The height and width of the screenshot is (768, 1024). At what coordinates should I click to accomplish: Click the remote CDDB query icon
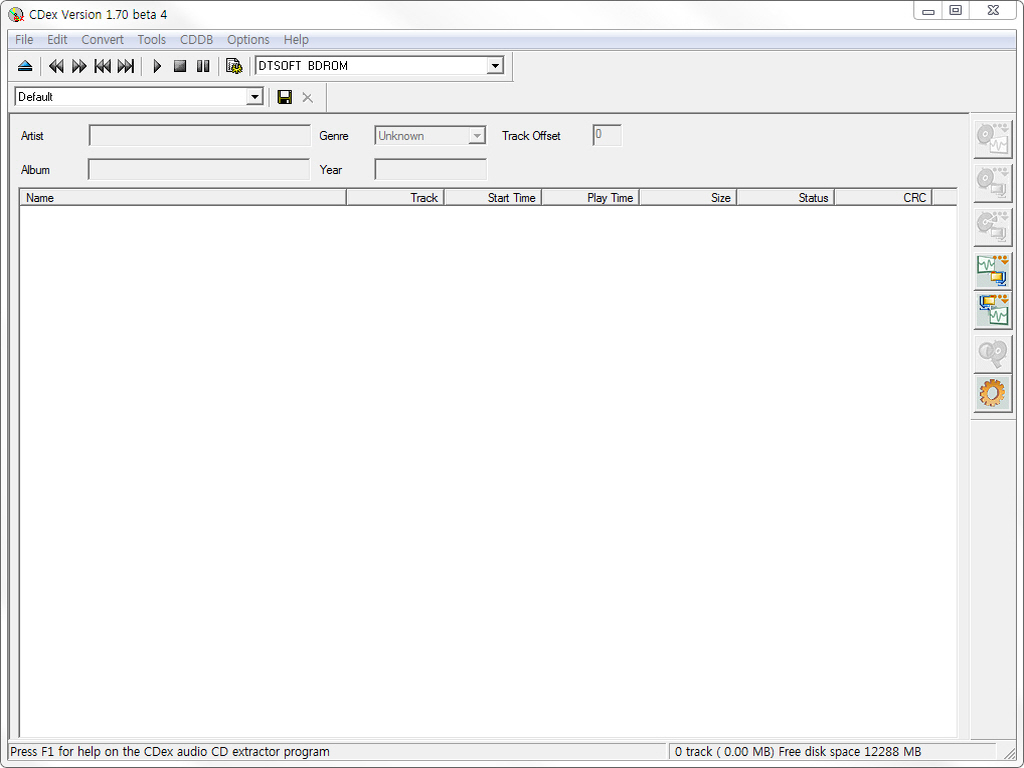tap(993, 354)
